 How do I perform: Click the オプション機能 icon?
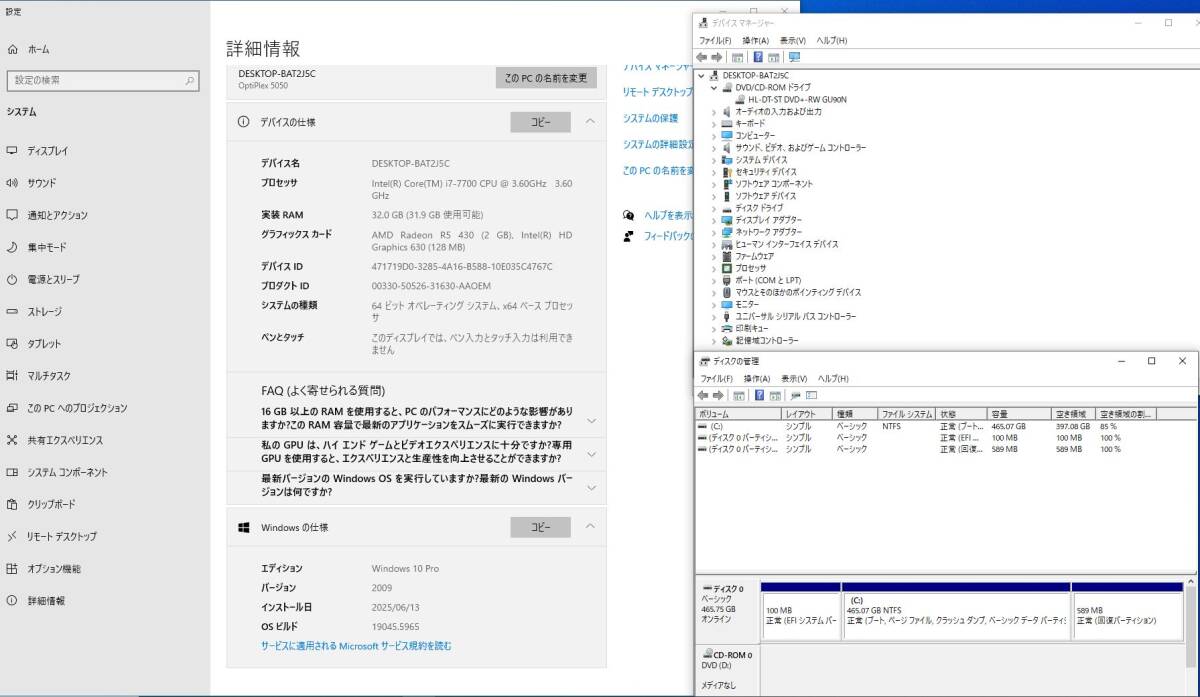coord(12,569)
